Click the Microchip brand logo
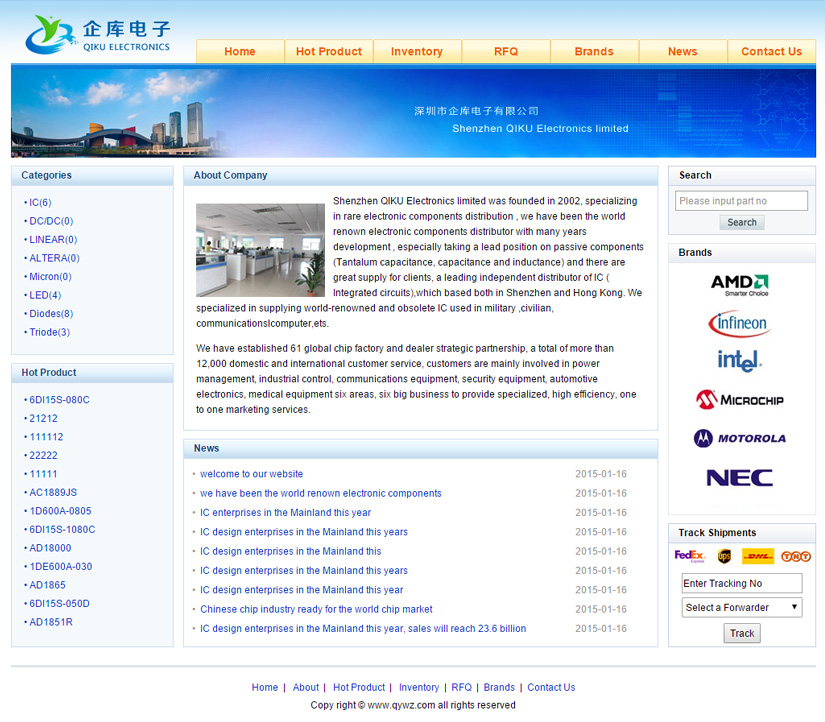 pos(739,399)
